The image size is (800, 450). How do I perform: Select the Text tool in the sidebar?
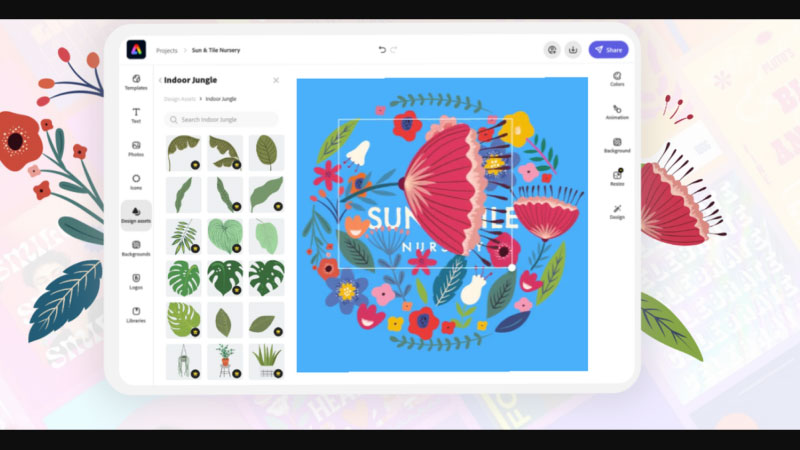tap(136, 115)
